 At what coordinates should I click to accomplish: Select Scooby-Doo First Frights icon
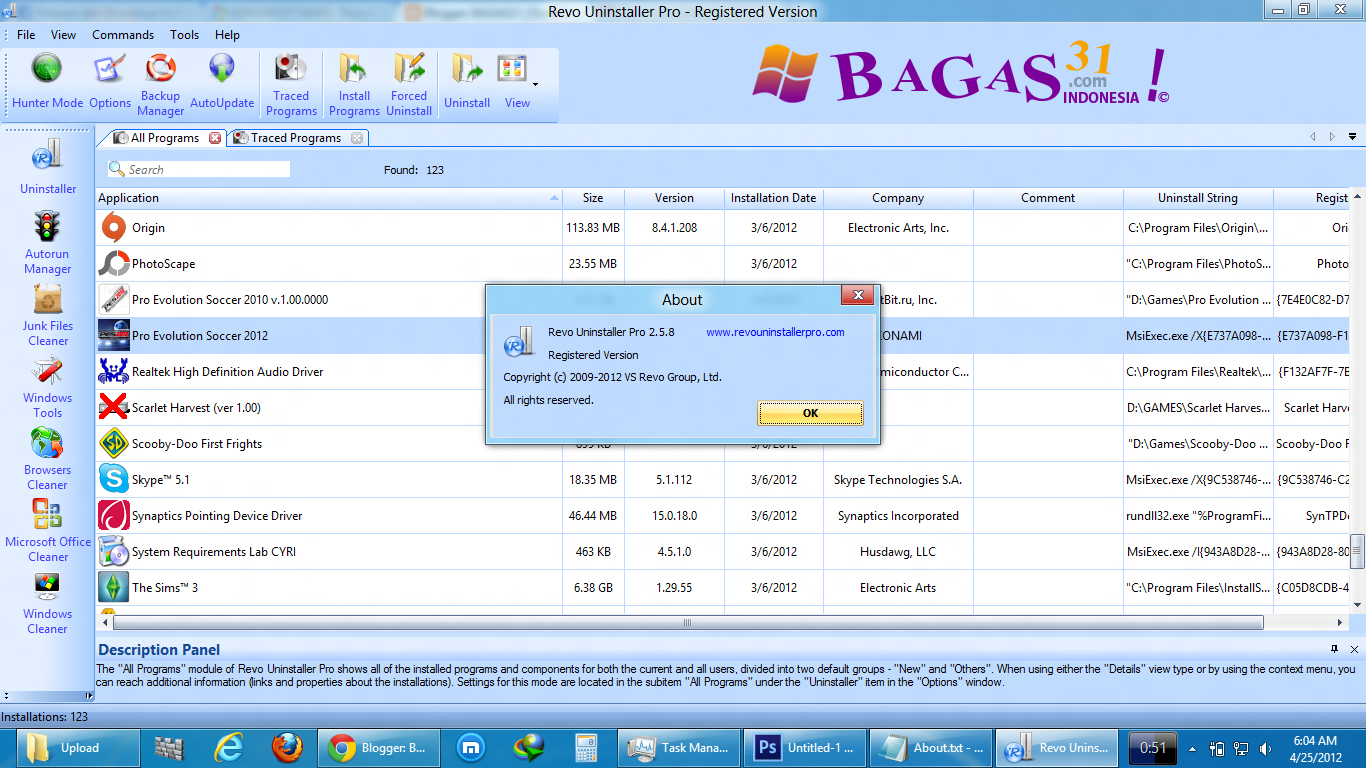pyautogui.click(x=113, y=444)
